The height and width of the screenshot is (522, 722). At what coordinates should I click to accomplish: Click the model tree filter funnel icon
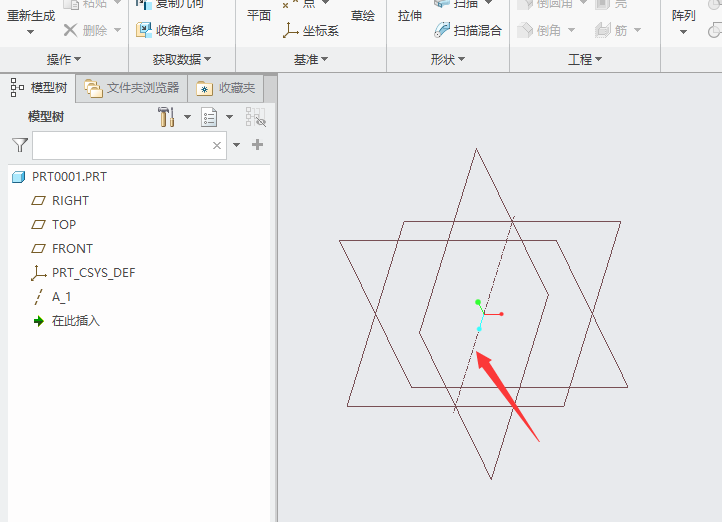click(20, 145)
